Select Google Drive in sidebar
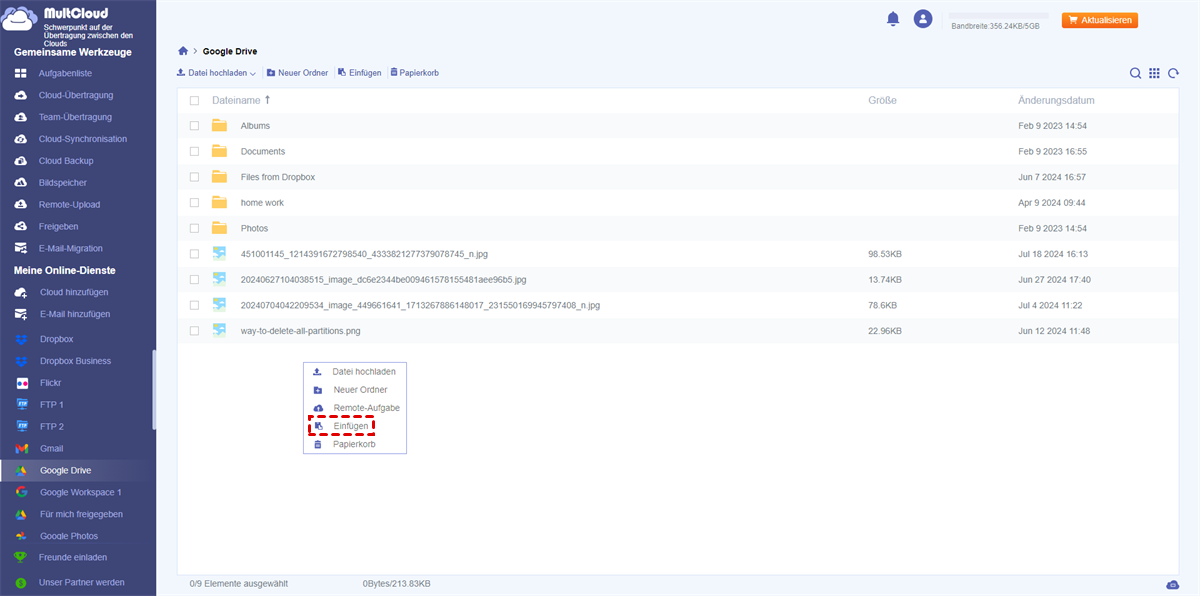 coord(77,470)
